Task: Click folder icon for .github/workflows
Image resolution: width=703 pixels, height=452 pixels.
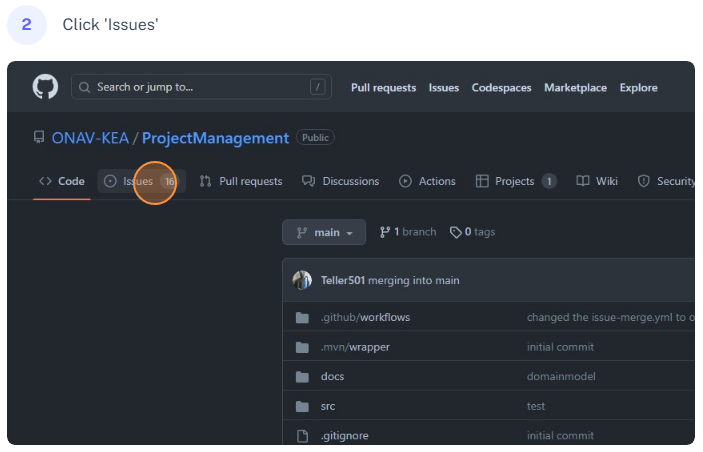Action: click(302, 317)
